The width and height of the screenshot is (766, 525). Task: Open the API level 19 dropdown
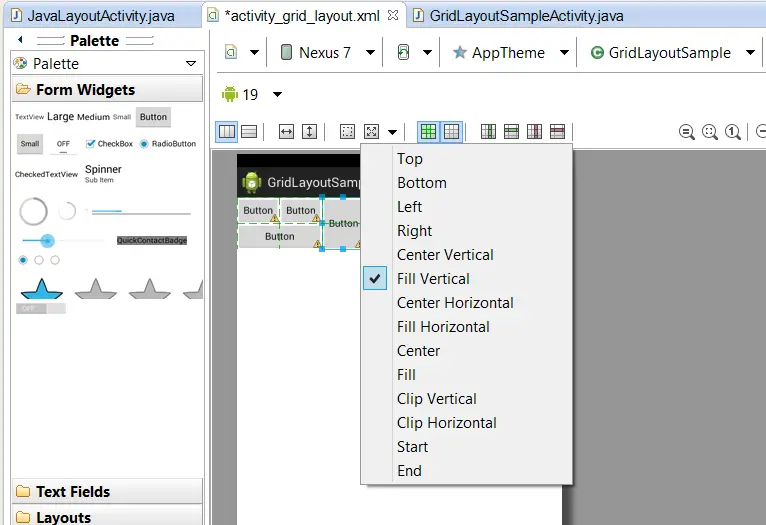pos(277,94)
